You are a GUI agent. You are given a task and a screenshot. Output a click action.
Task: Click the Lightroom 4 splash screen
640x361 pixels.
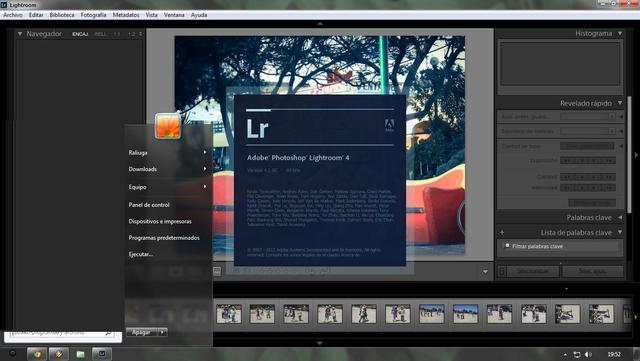pyautogui.click(x=320, y=180)
